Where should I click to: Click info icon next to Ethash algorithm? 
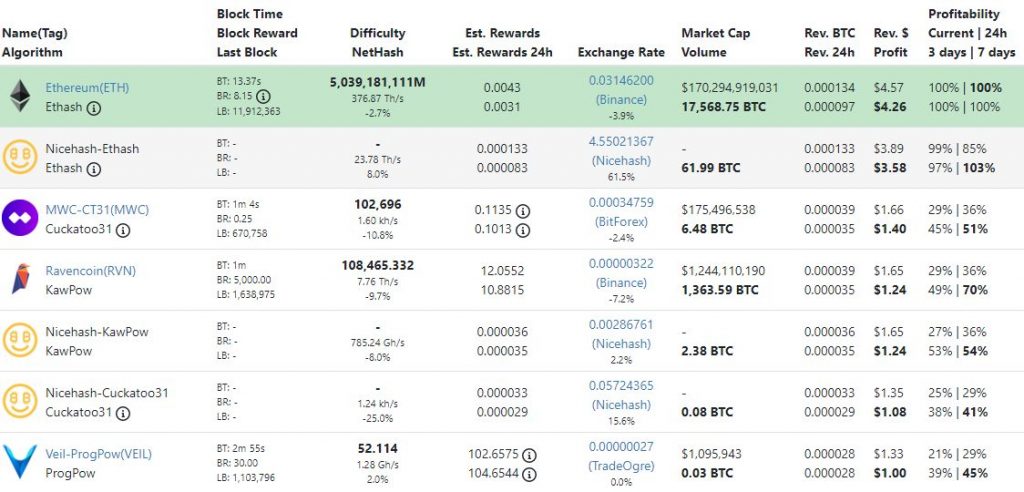pyautogui.click(x=94, y=108)
